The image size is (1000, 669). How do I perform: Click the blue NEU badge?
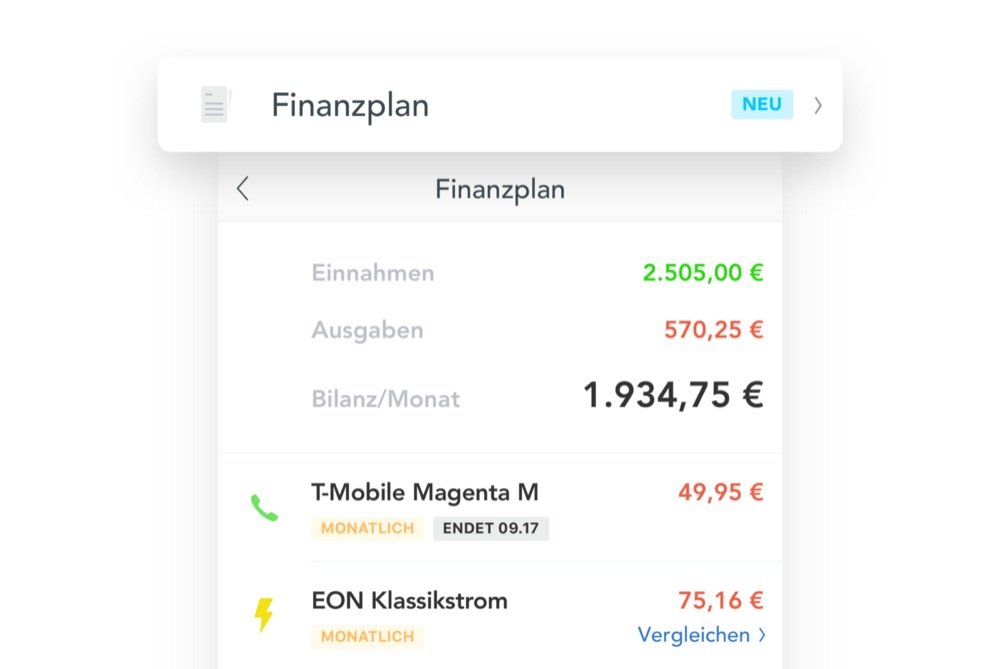point(762,105)
